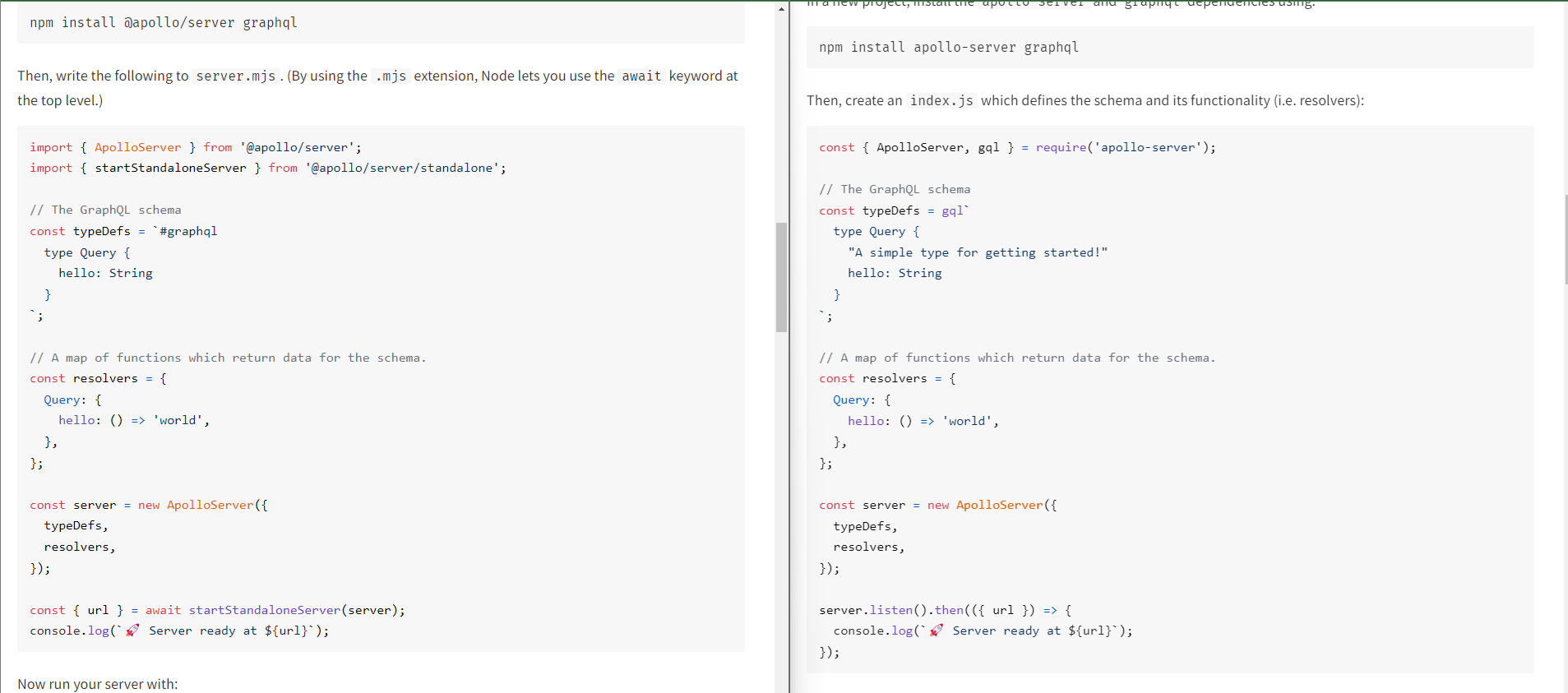Click 'type Query {' in right pane code

click(877, 231)
